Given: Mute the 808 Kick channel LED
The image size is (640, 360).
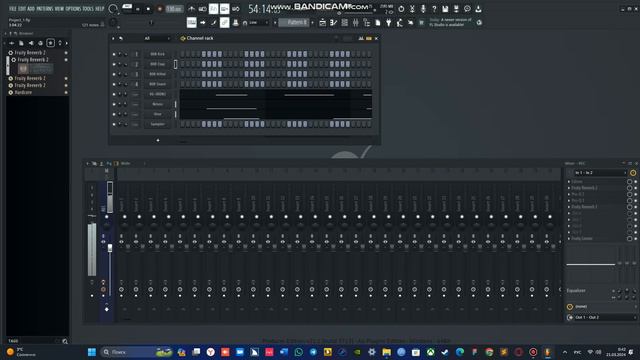Looking at the screenshot, I should click(x=114, y=54).
